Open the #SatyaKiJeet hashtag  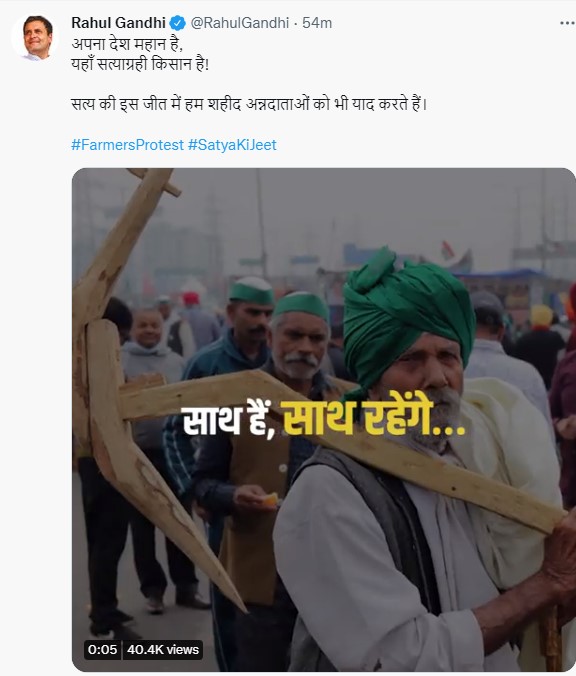coord(232,144)
